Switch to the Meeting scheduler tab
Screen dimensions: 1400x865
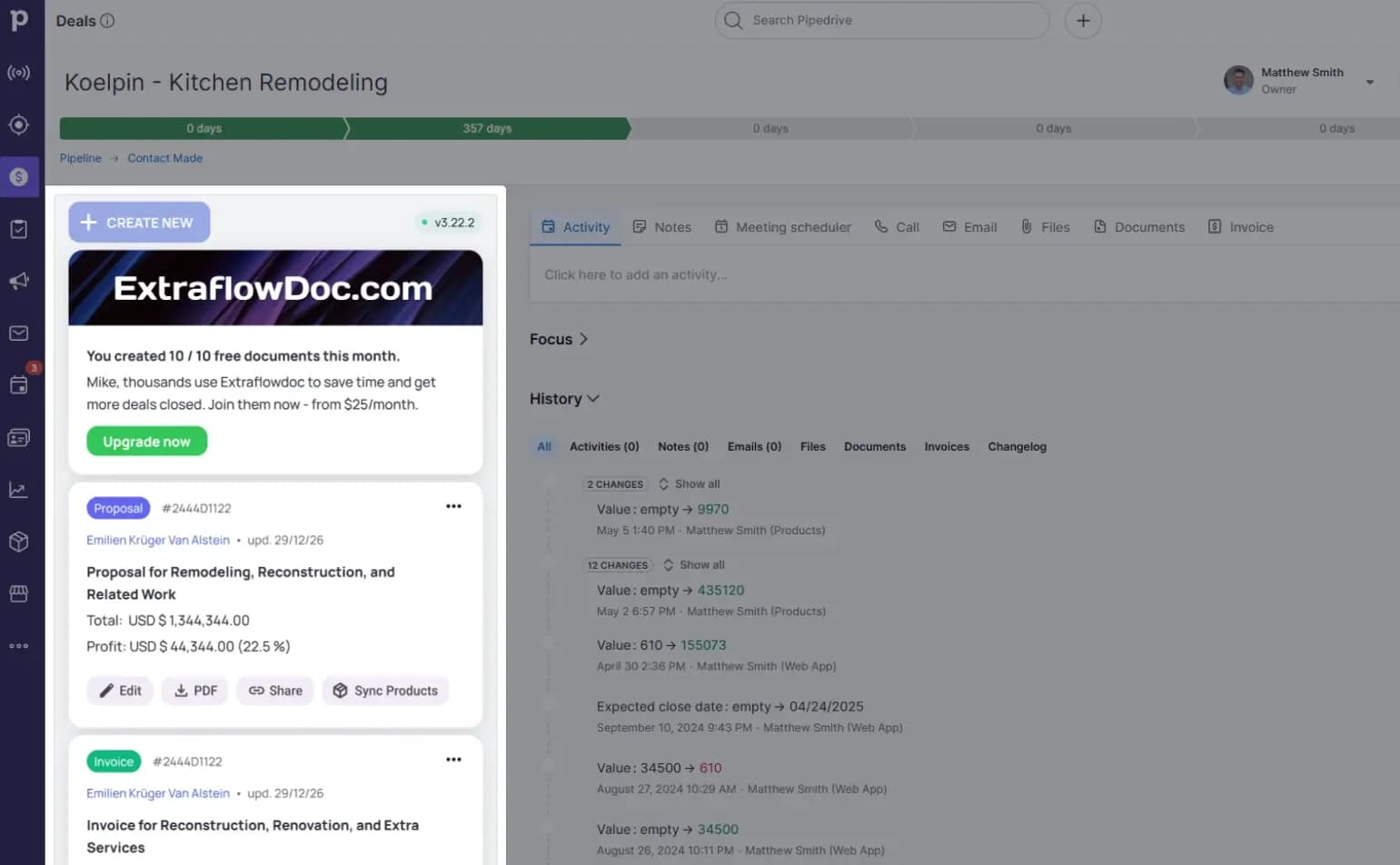coord(782,227)
